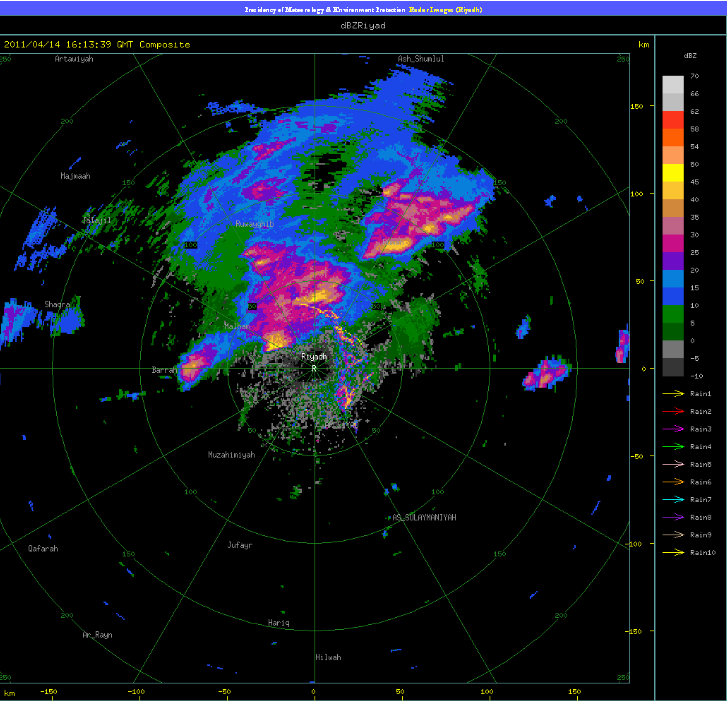Click the -10 value on dBZ scale
The image size is (728, 701).
point(696,376)
